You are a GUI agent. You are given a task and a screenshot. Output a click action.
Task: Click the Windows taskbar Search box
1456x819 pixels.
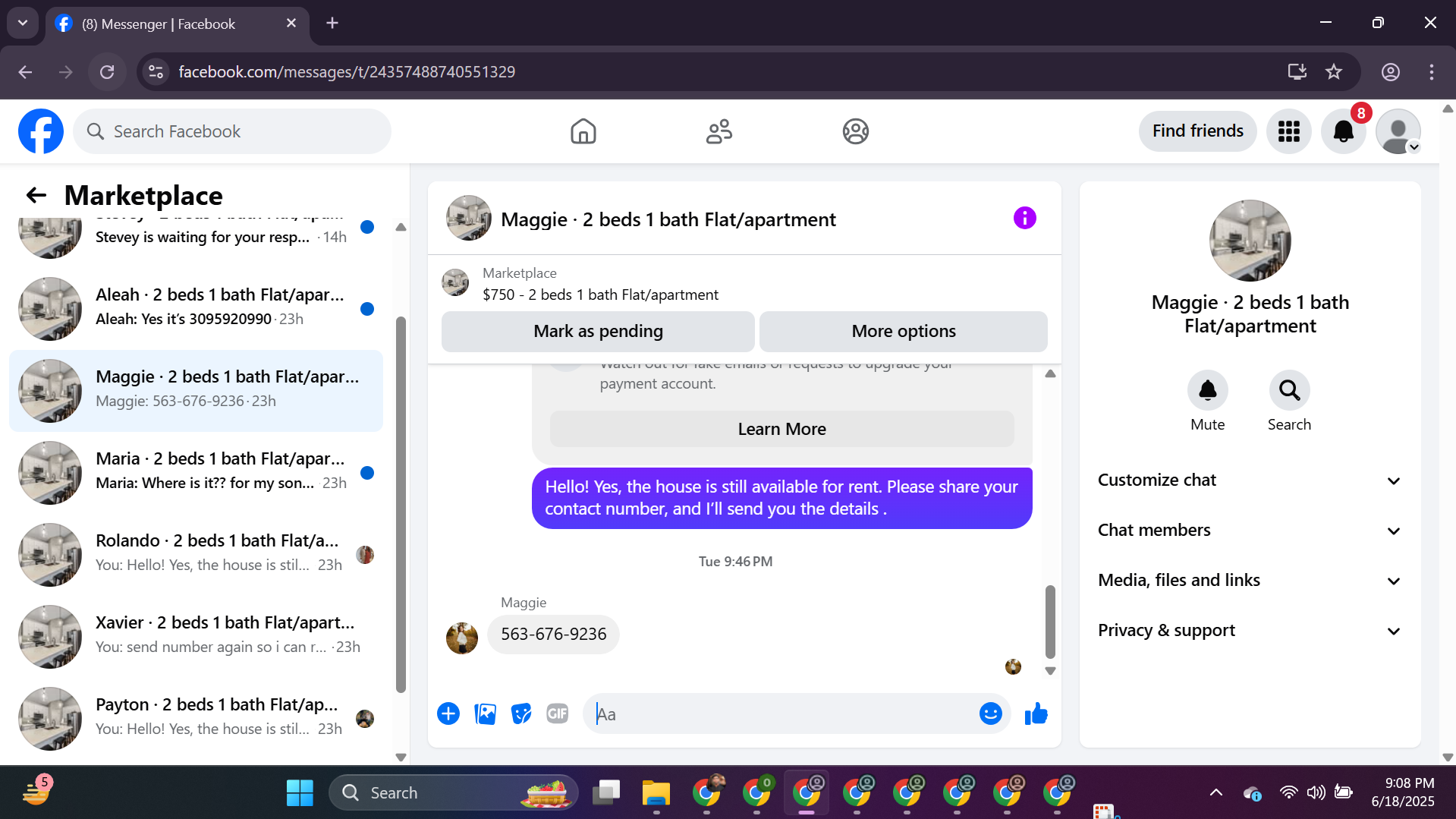coord(453,792)
